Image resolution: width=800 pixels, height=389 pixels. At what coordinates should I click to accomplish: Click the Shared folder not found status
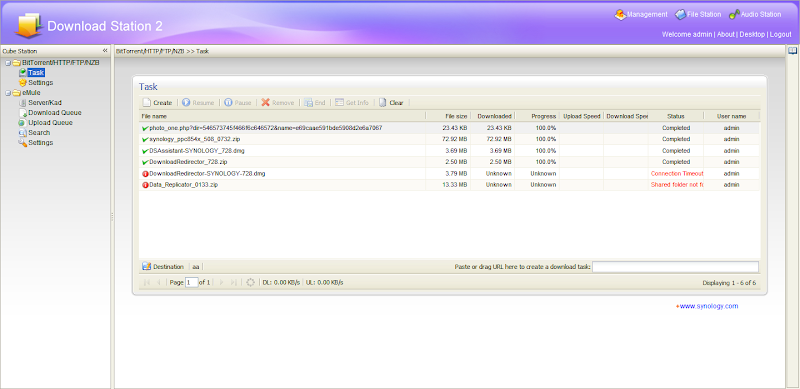(677, 185)
